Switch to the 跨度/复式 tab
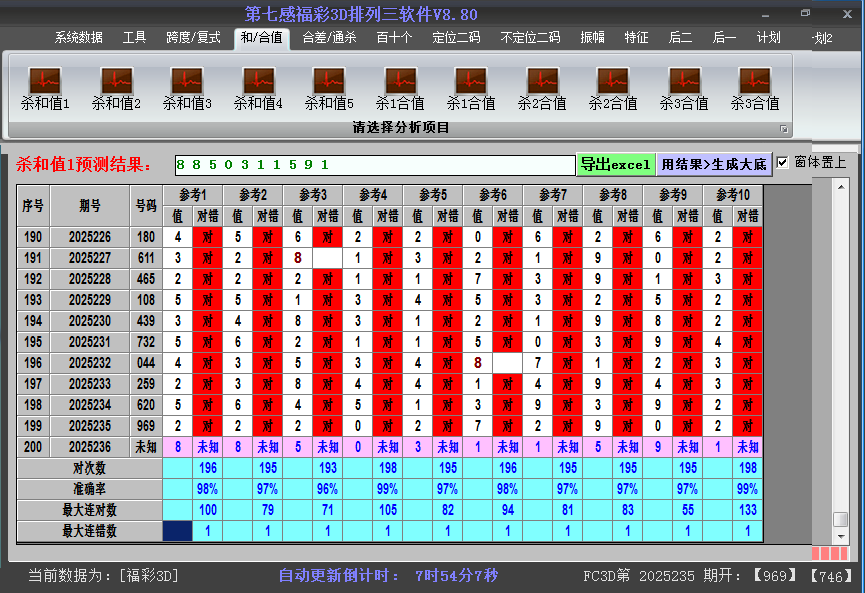 point(193,38)
